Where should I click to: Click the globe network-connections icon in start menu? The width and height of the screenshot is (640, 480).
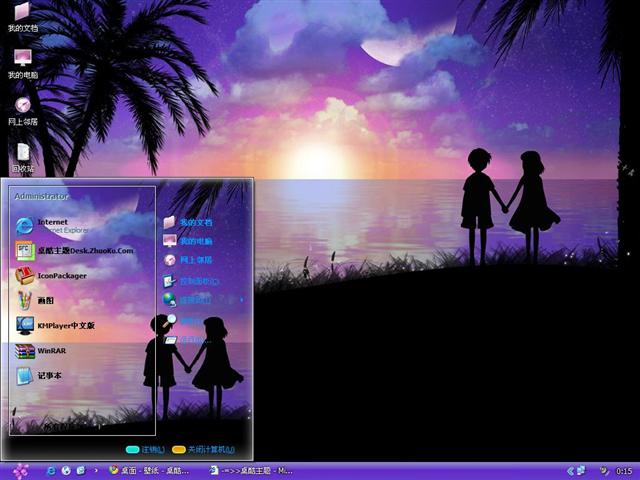pos(169,300)
